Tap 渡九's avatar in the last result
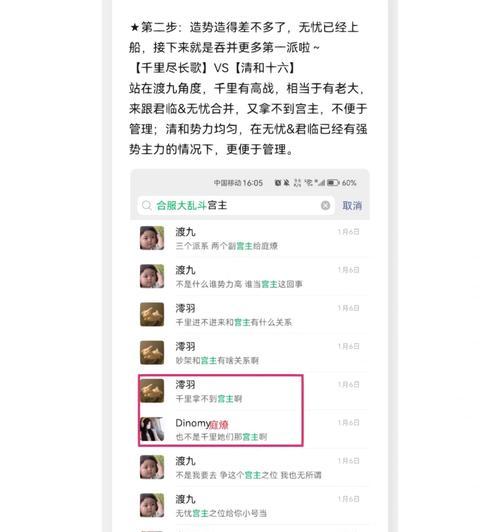Viewport: 500px width, 532px height. coord(152,505)
